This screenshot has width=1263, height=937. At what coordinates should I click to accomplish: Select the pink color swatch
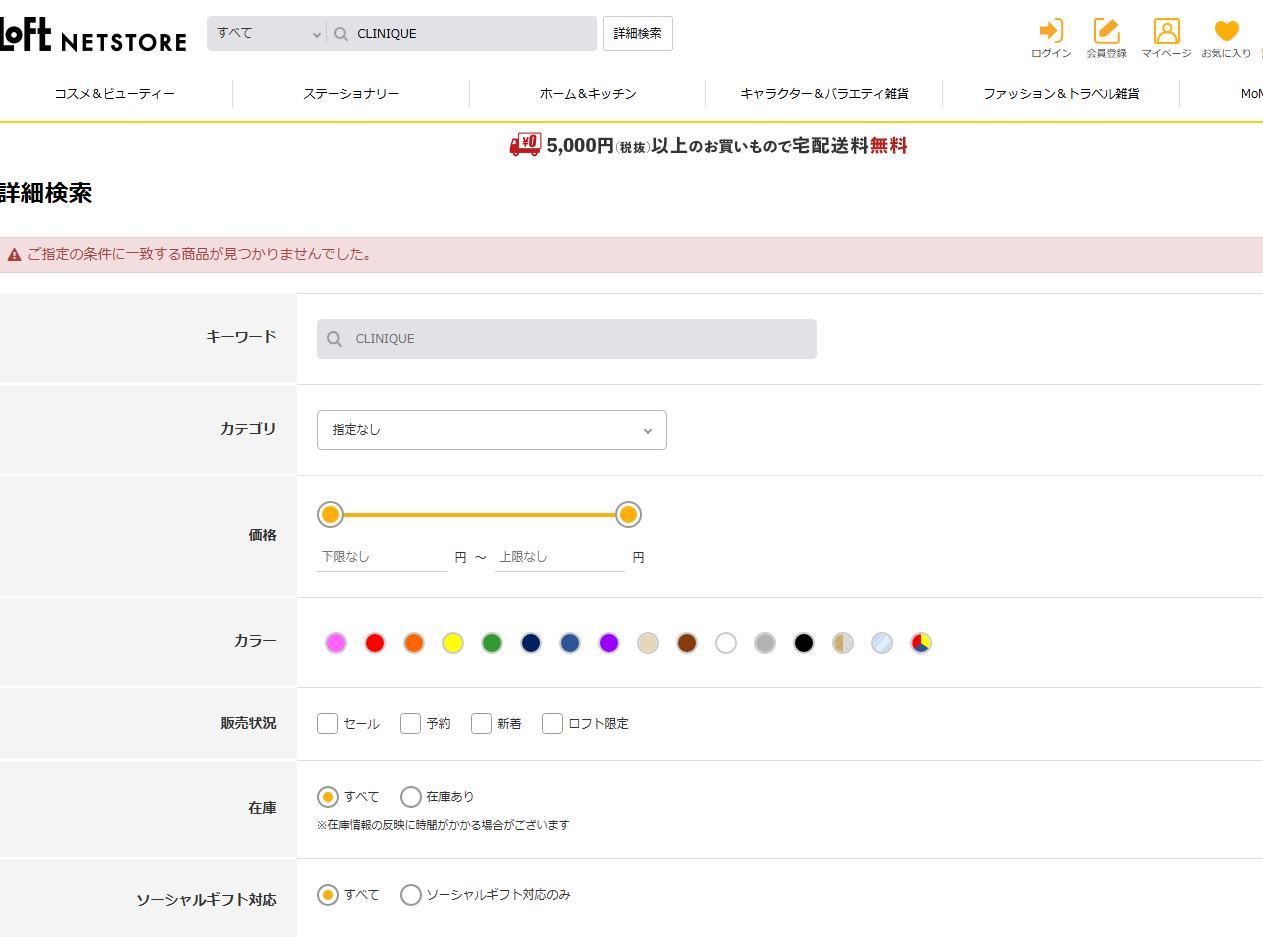336,643
